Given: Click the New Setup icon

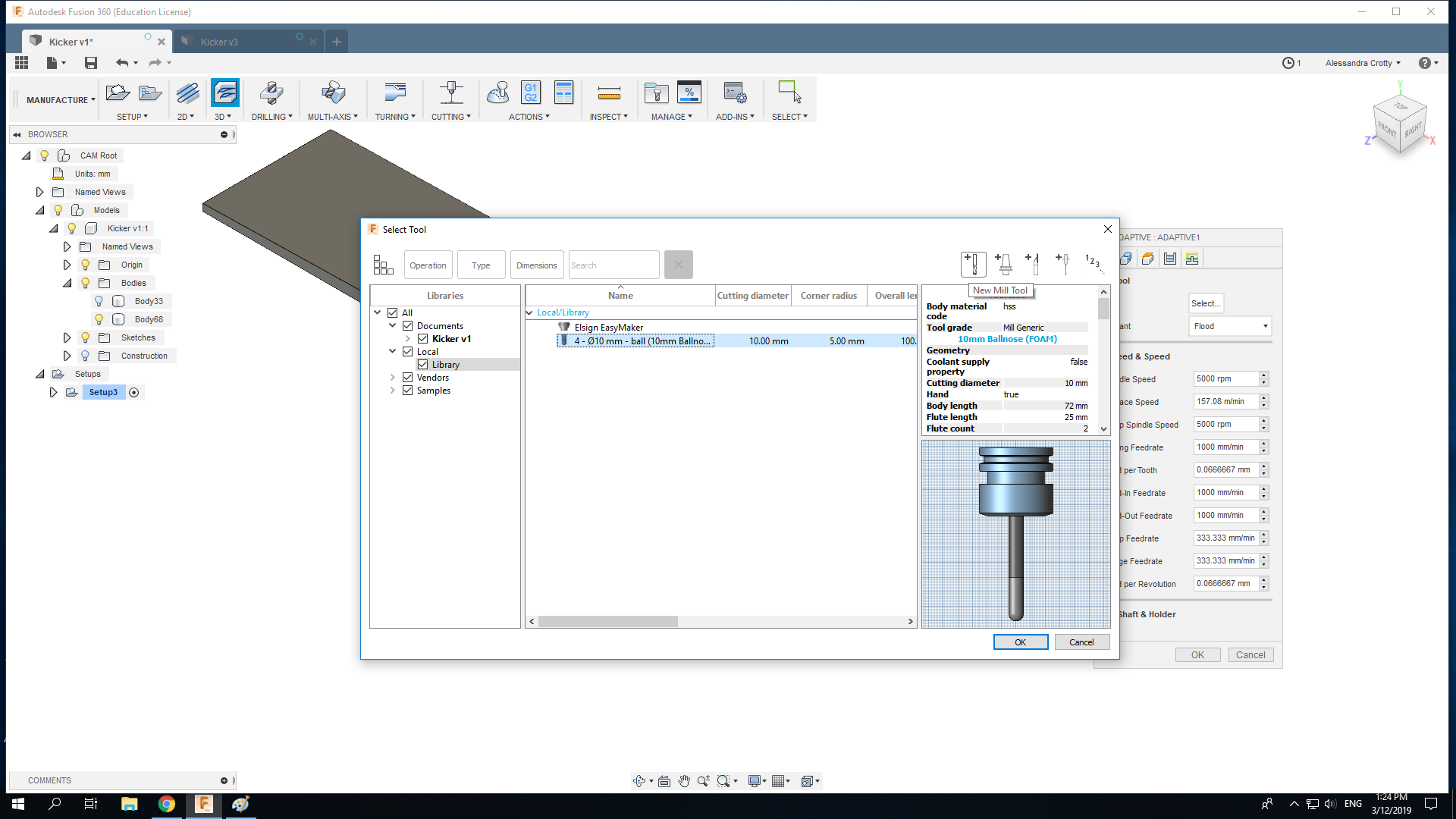Looking at the screenshot, I should pos(118,93).
